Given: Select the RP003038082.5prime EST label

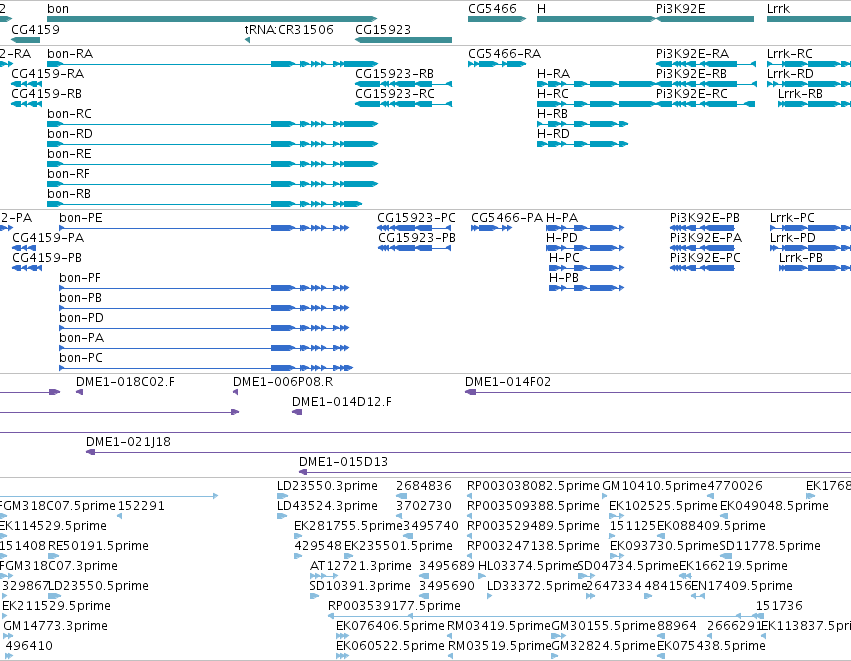Looking at the screenshot, I should click(534, 486).
